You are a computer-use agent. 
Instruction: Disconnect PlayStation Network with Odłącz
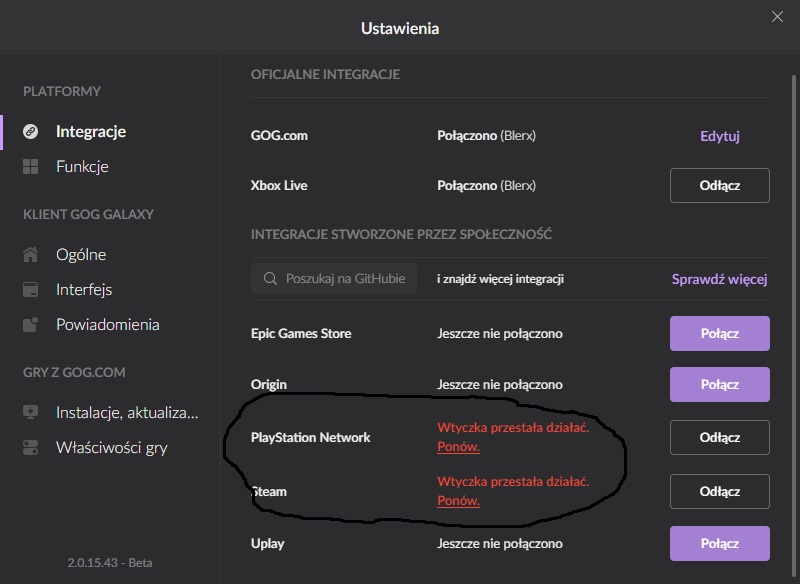(719, 438)
